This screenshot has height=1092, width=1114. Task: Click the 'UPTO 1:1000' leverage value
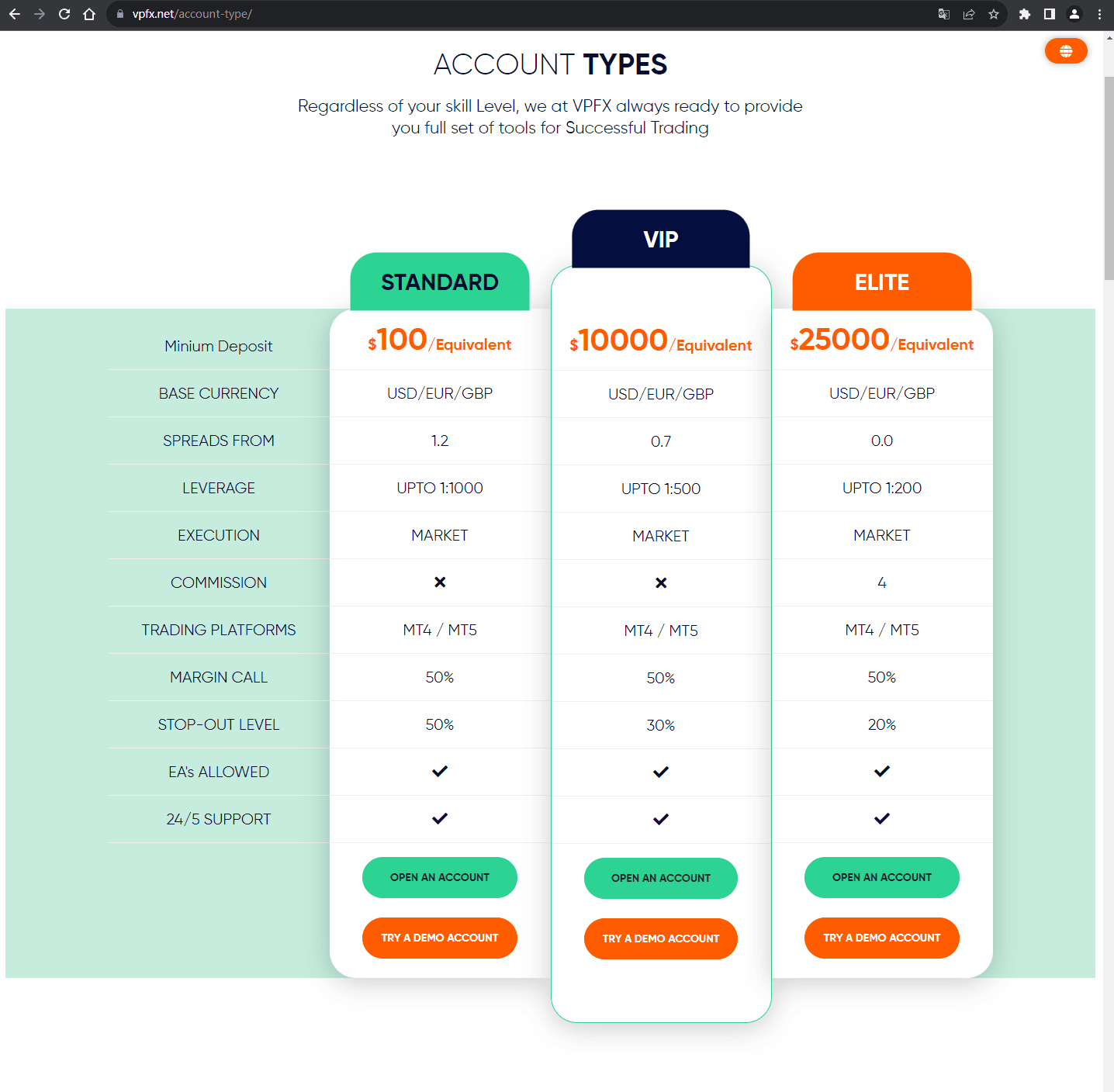[x=440, y=488]
